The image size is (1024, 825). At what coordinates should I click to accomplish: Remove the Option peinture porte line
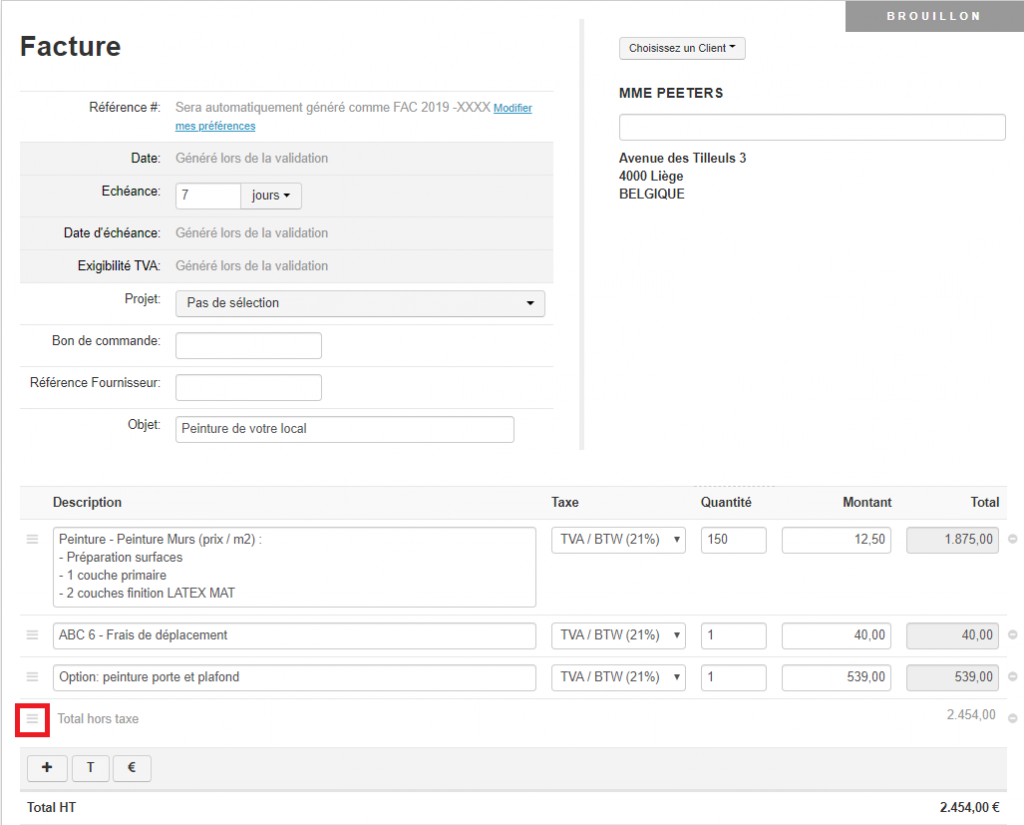pyautogui.click(x=1012, y=677)
